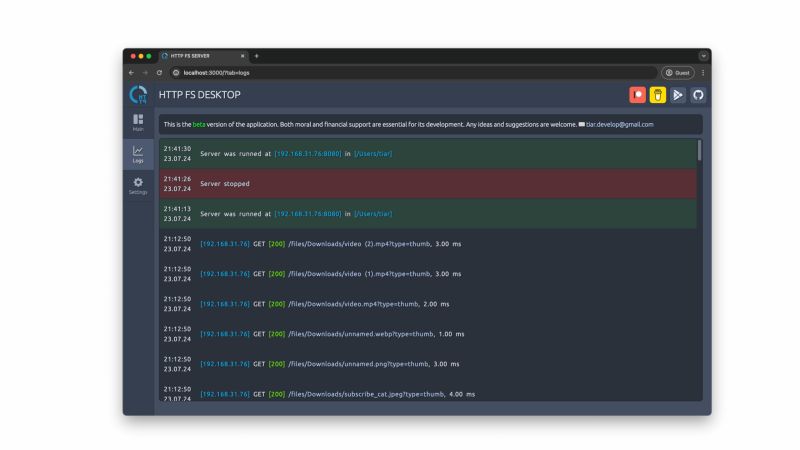
Task: Click IP address in video.mp4 log row
Action: tap(225, 304)
